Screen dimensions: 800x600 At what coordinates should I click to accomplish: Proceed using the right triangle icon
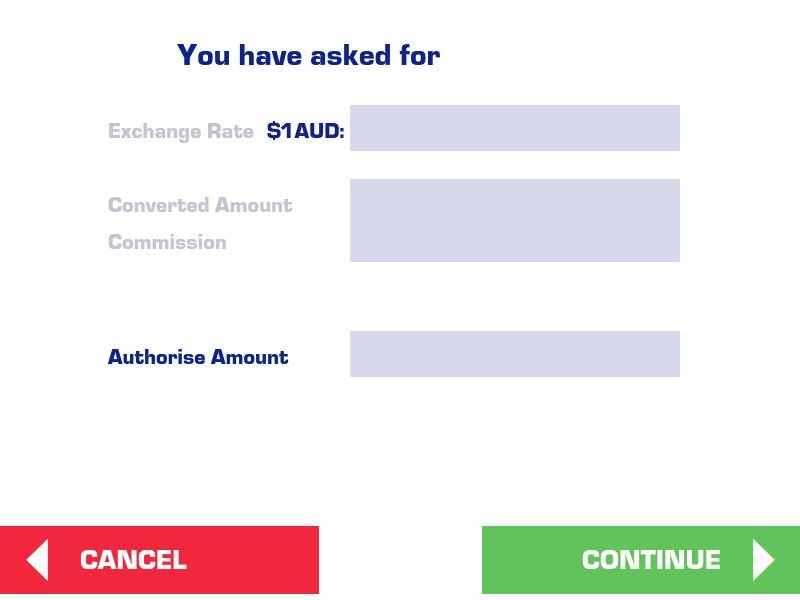pos(763,560)
